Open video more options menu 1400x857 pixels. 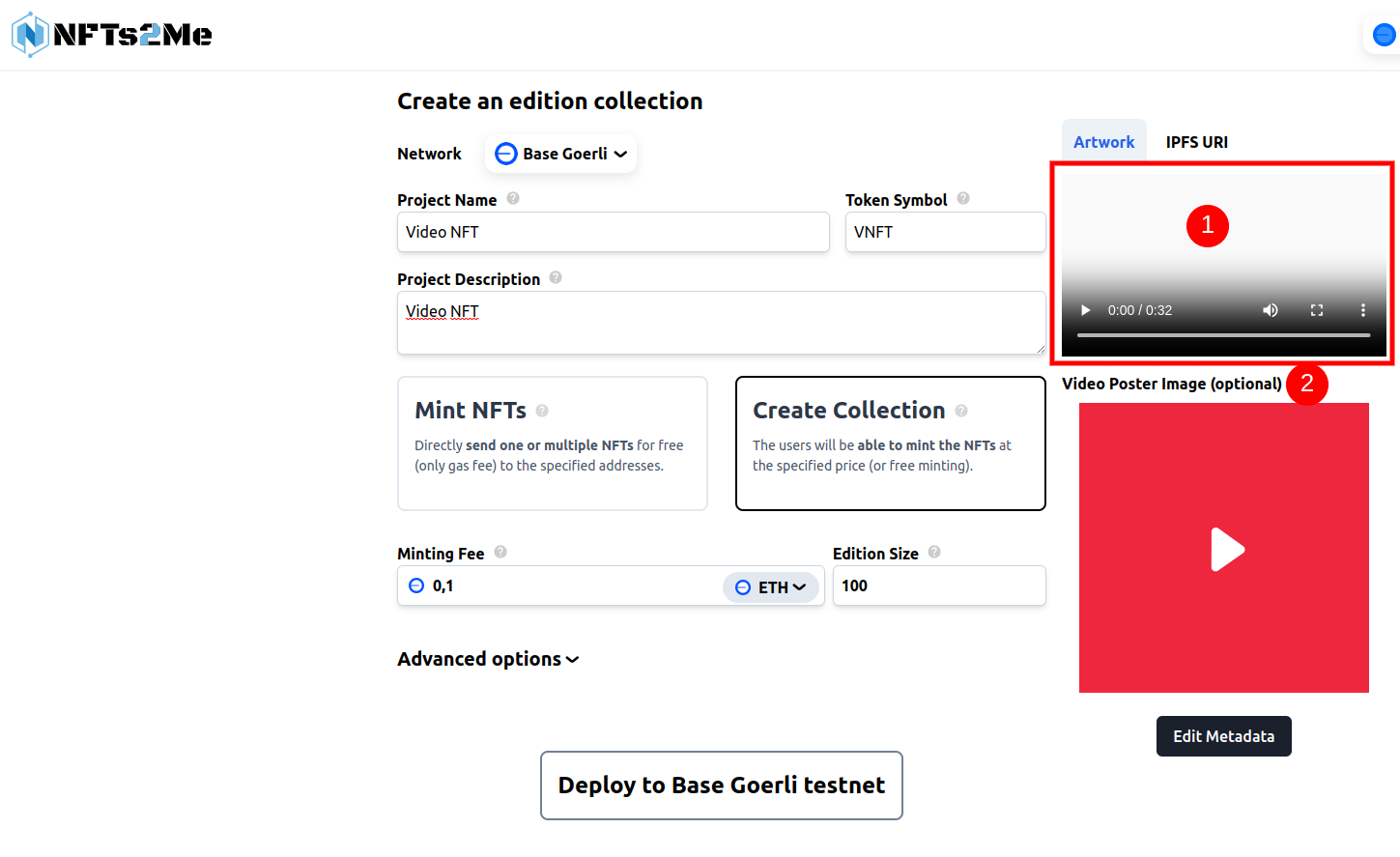click(x=1362, y=310)
